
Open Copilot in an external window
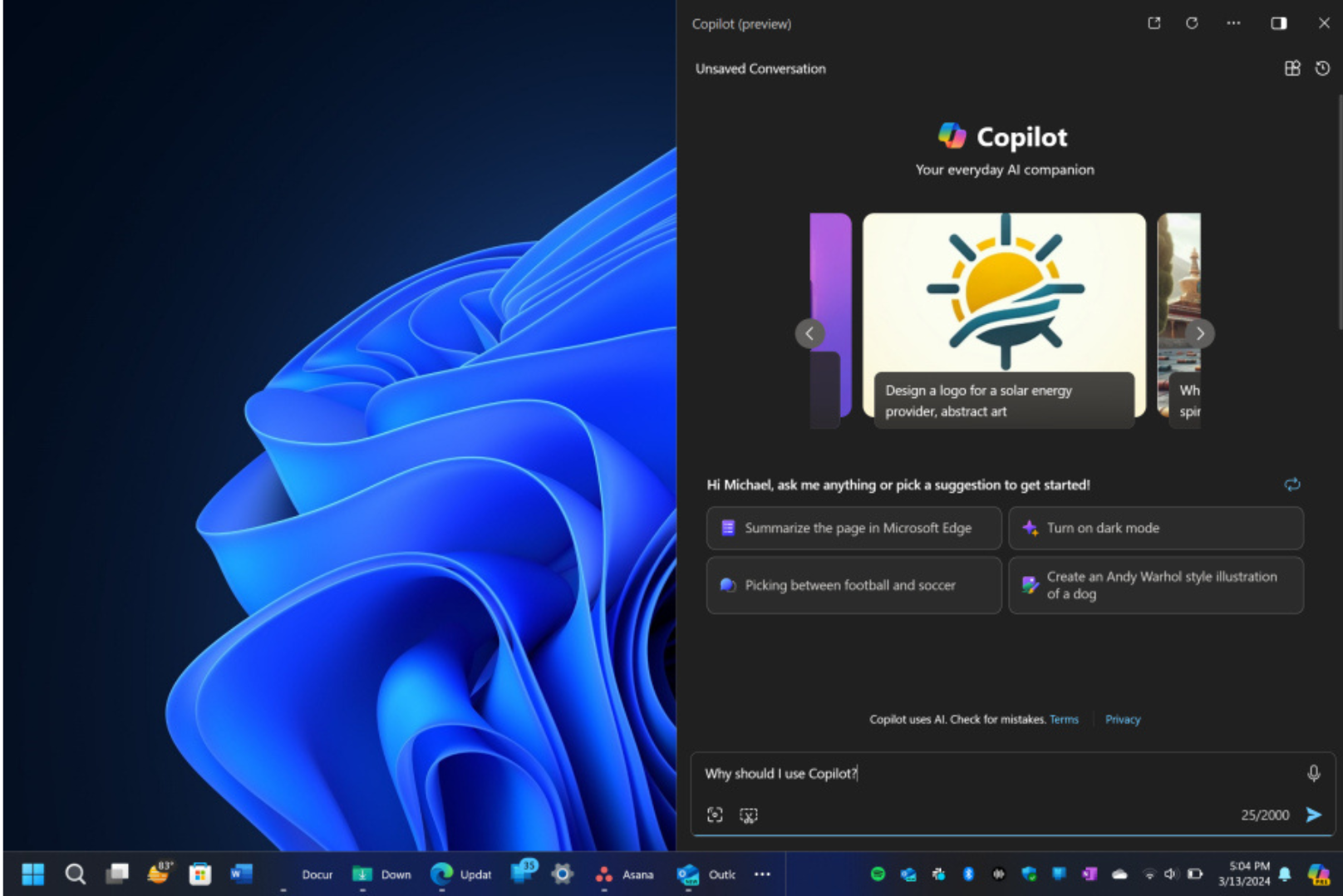pyautogui.click(x=1154, y=23)
